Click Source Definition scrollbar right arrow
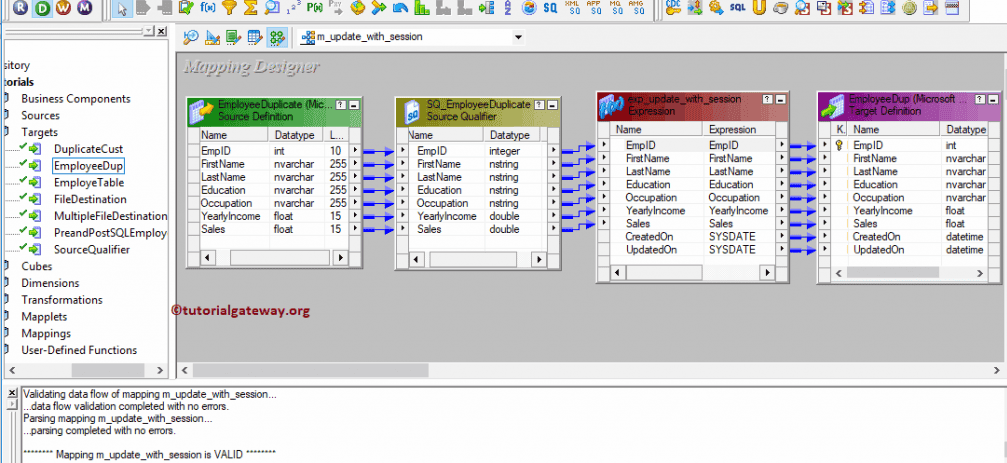This screenshot has width=1007, height=463. [341, 258]
